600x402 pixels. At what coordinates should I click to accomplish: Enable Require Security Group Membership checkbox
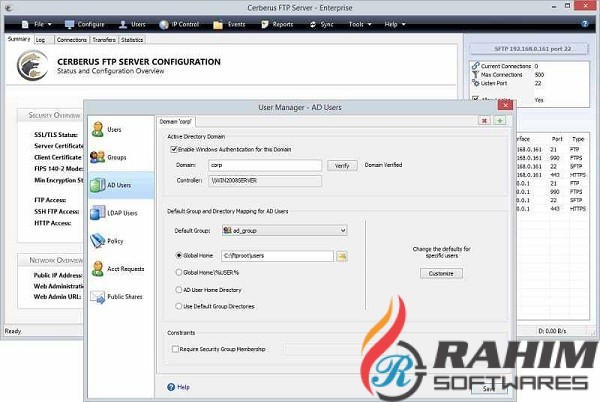coord(175,349)
